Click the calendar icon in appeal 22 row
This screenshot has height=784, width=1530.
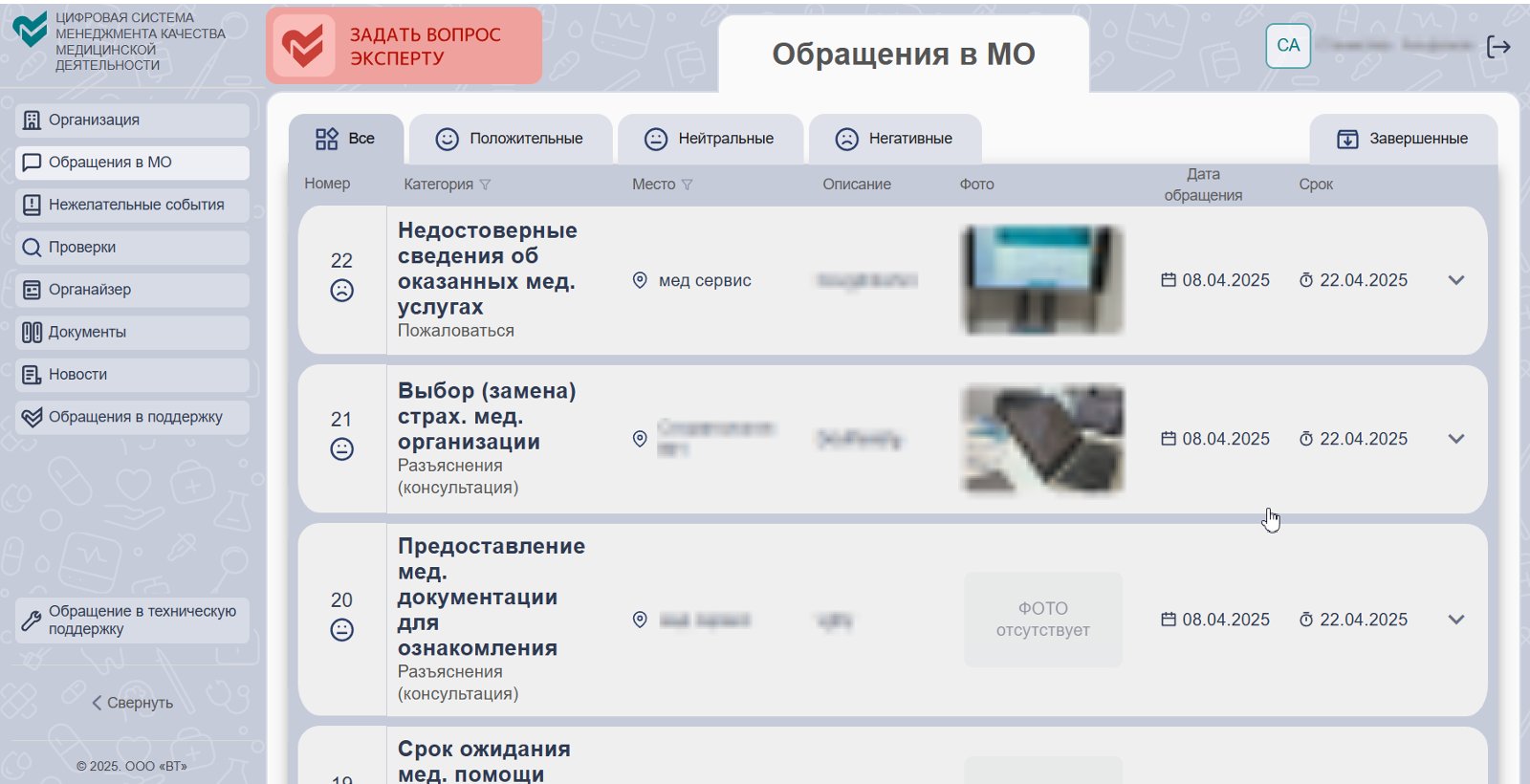[x=1169, y=280]
